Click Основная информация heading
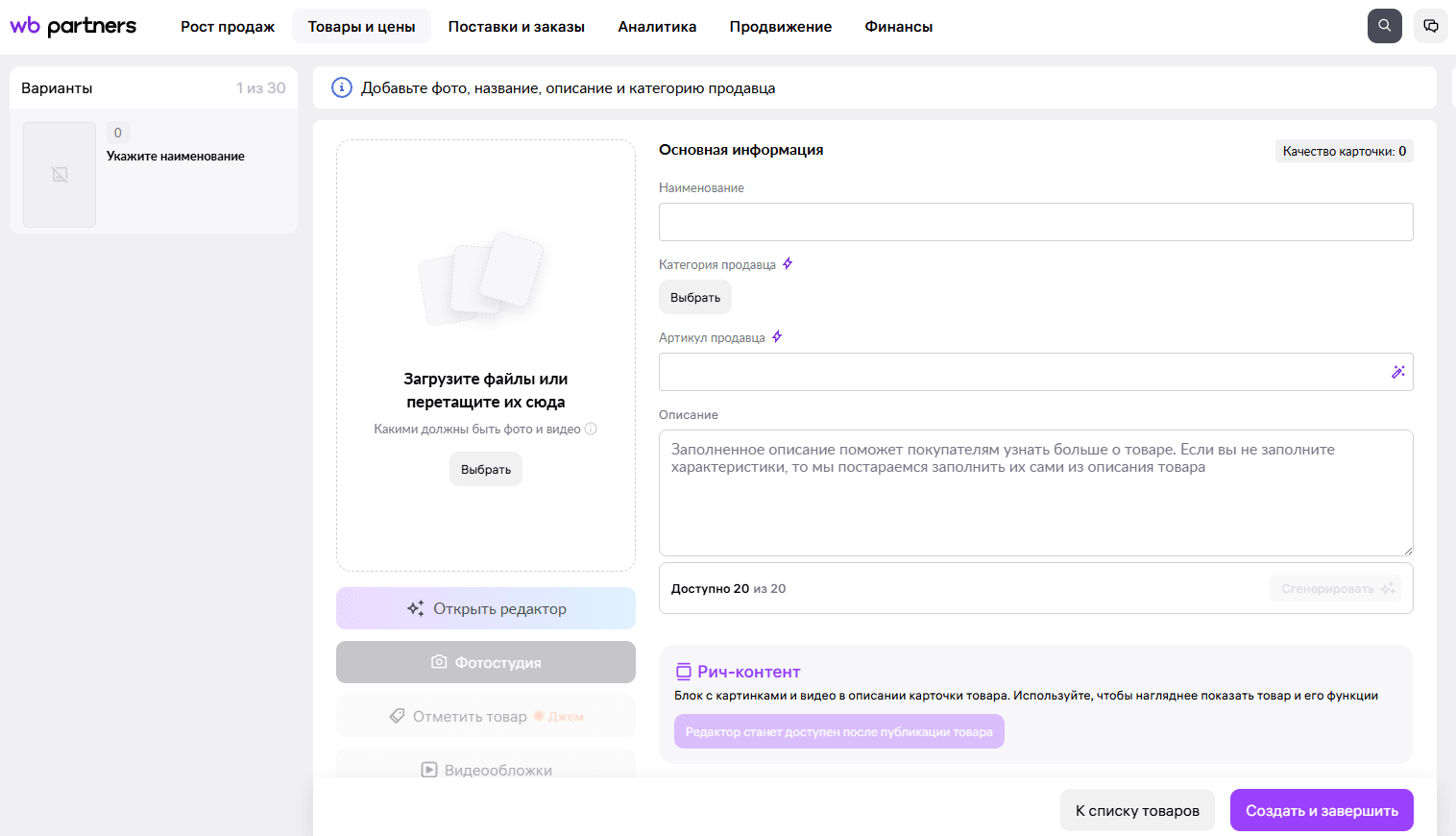The height and width of the screenshot is (836, 1456). 740,150
